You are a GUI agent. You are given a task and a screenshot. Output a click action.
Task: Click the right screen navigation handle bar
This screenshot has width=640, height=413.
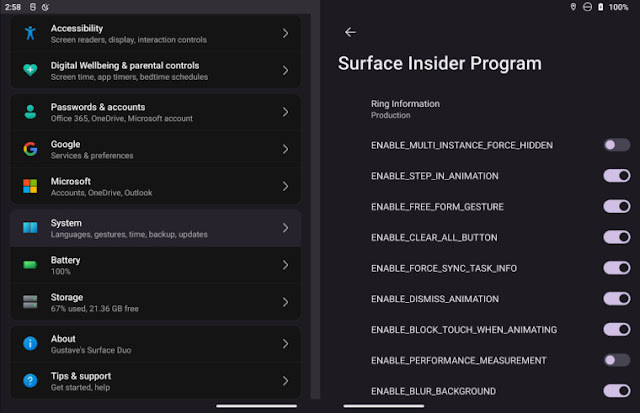tap(384, 406)
